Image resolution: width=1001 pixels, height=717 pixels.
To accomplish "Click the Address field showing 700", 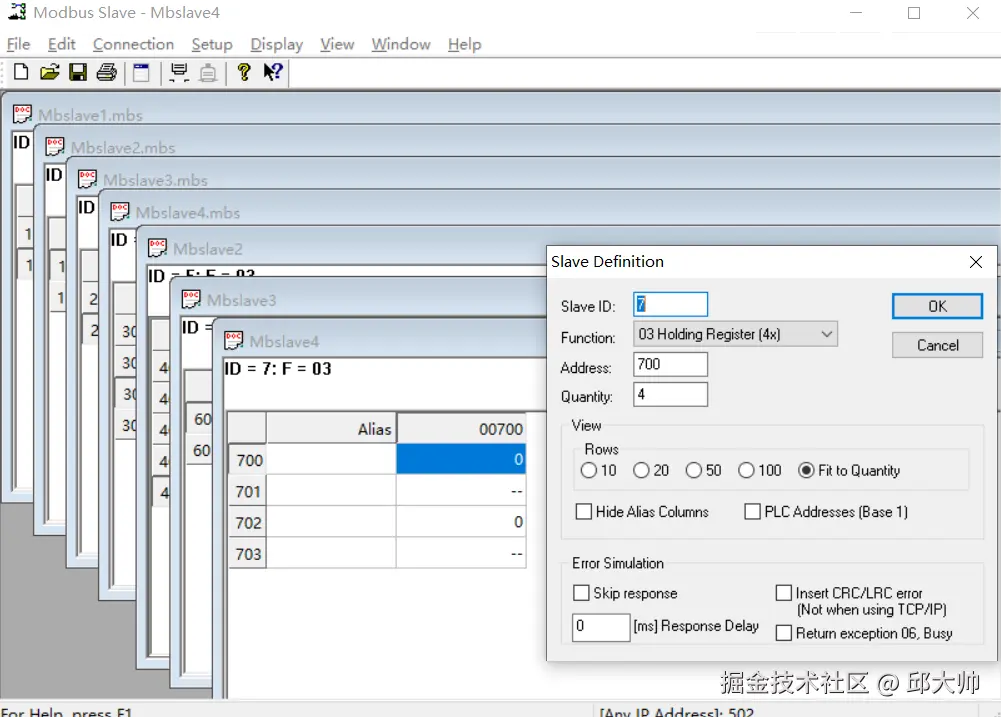I will click(670, 365).
